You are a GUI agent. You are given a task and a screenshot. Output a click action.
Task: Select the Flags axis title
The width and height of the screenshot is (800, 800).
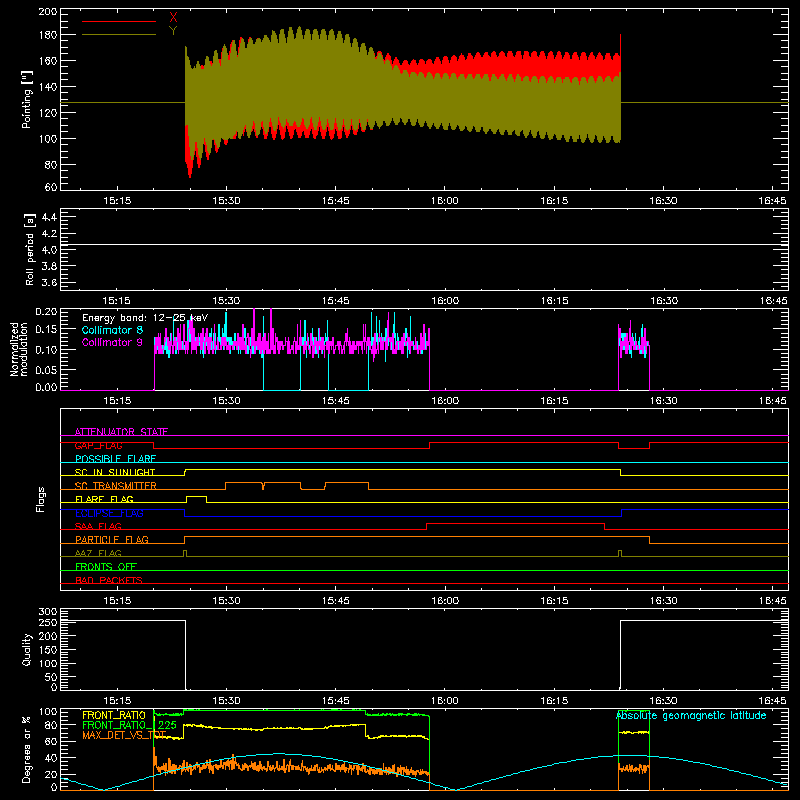[x=41, y=499]
